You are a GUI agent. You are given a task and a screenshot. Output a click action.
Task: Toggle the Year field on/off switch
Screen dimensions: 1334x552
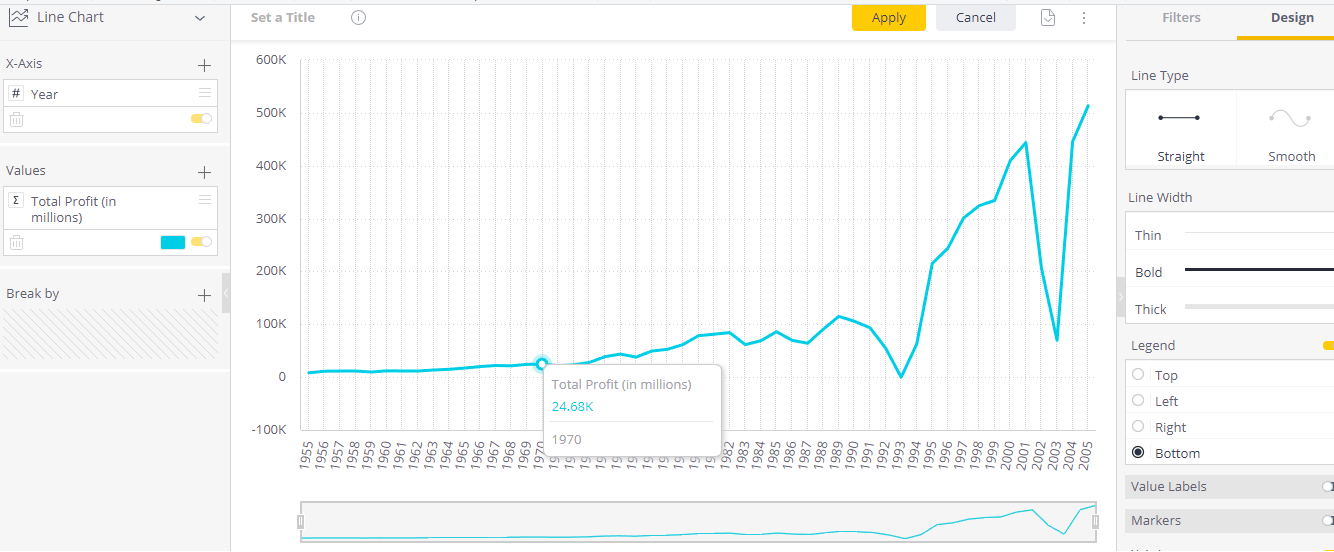pos(201,119)
